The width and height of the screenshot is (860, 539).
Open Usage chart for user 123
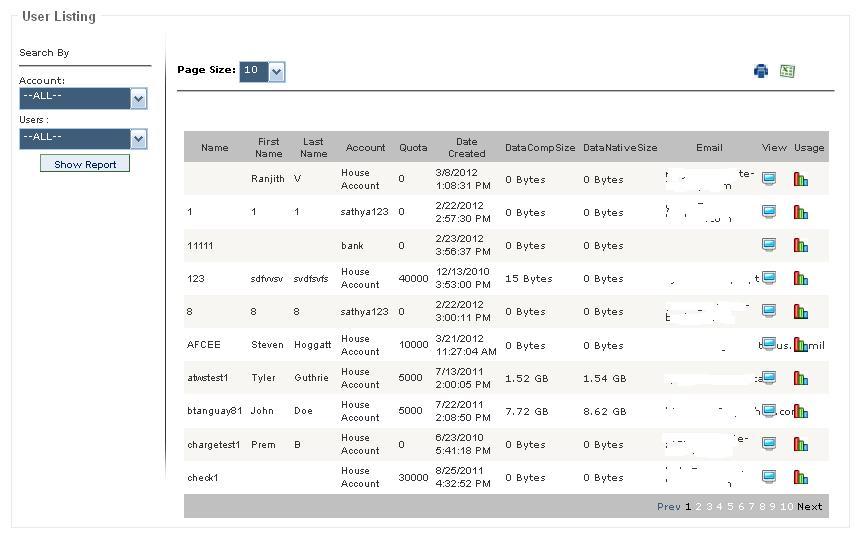tap(801, 278)
